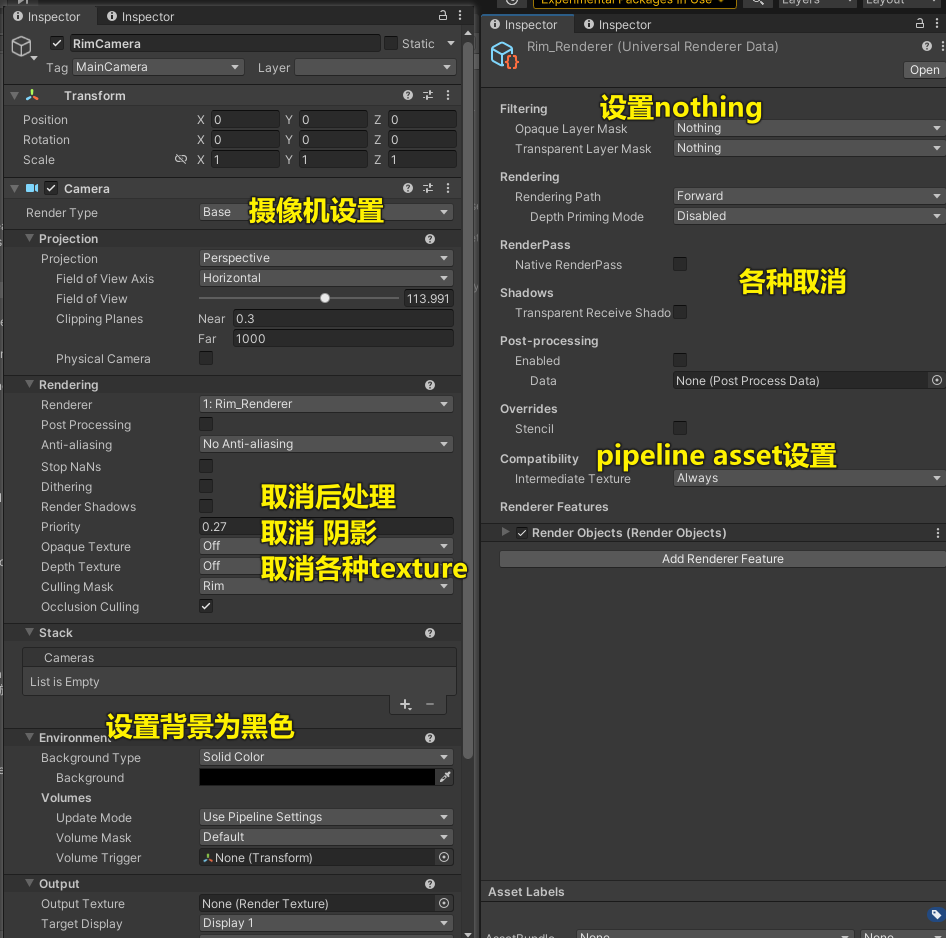
Task: Click the Open button for Rim_Renderer
Action: tap(923, 70)
